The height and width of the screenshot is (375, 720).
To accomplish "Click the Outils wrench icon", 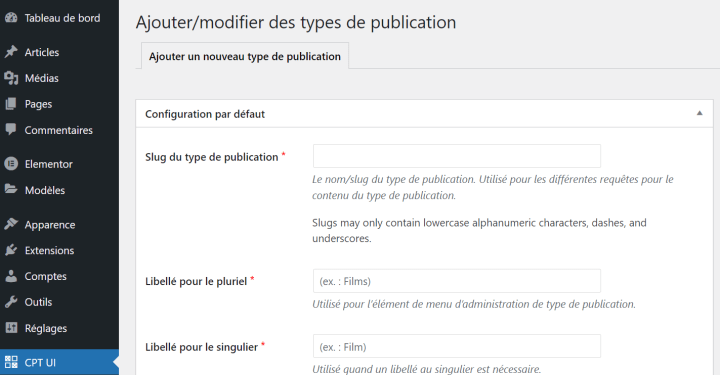I will (x=11, y=302).
